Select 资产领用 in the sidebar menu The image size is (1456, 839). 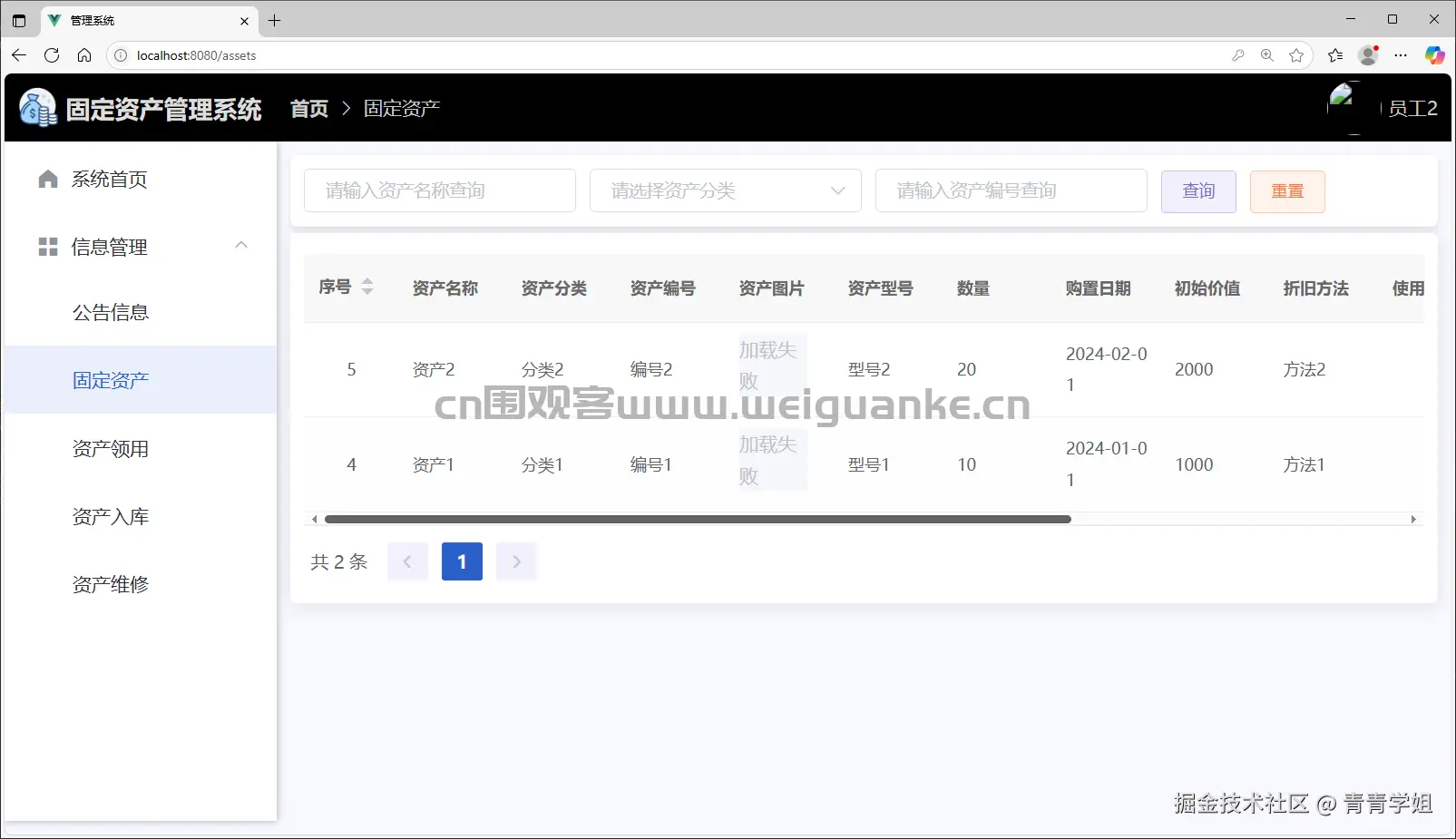tap(111, 448)
